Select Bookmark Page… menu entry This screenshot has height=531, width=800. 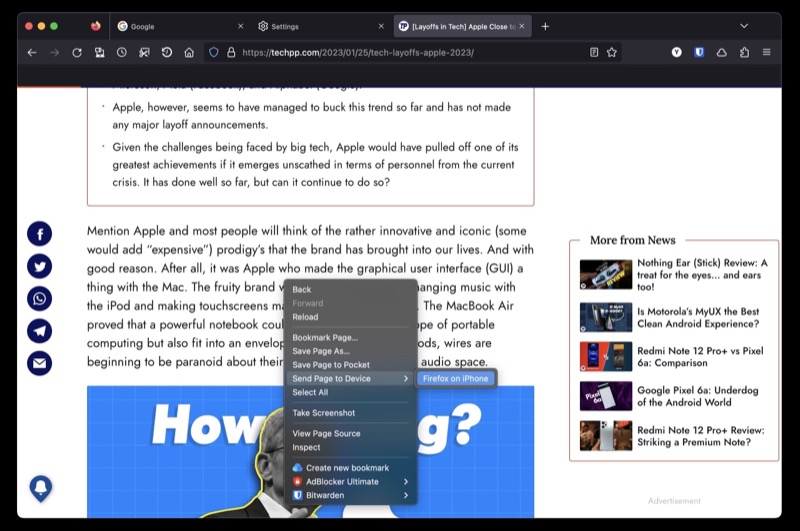click(x=349, y=337)
